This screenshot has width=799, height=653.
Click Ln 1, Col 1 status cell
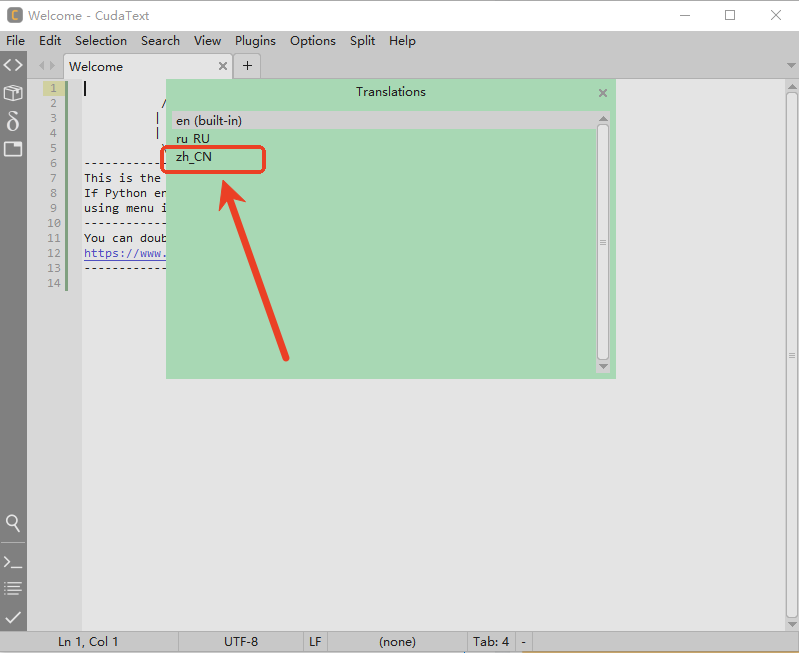pyautogui.click(x=89, y=642)
